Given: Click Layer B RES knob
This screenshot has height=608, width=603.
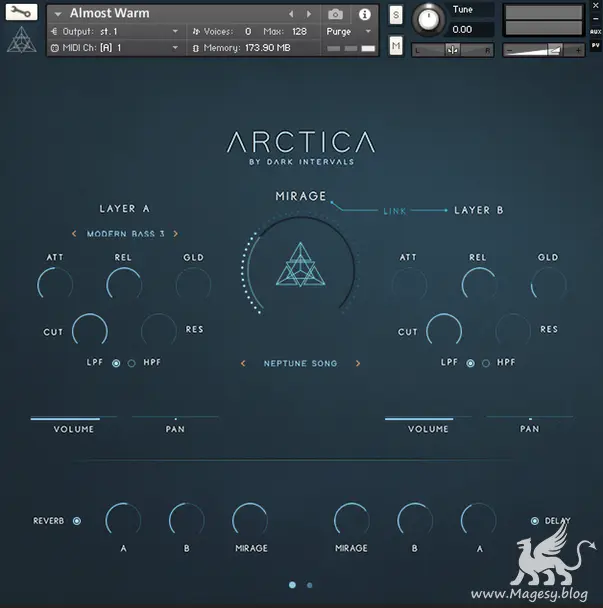Looking at the screenshot, I should tap(513, 331).
